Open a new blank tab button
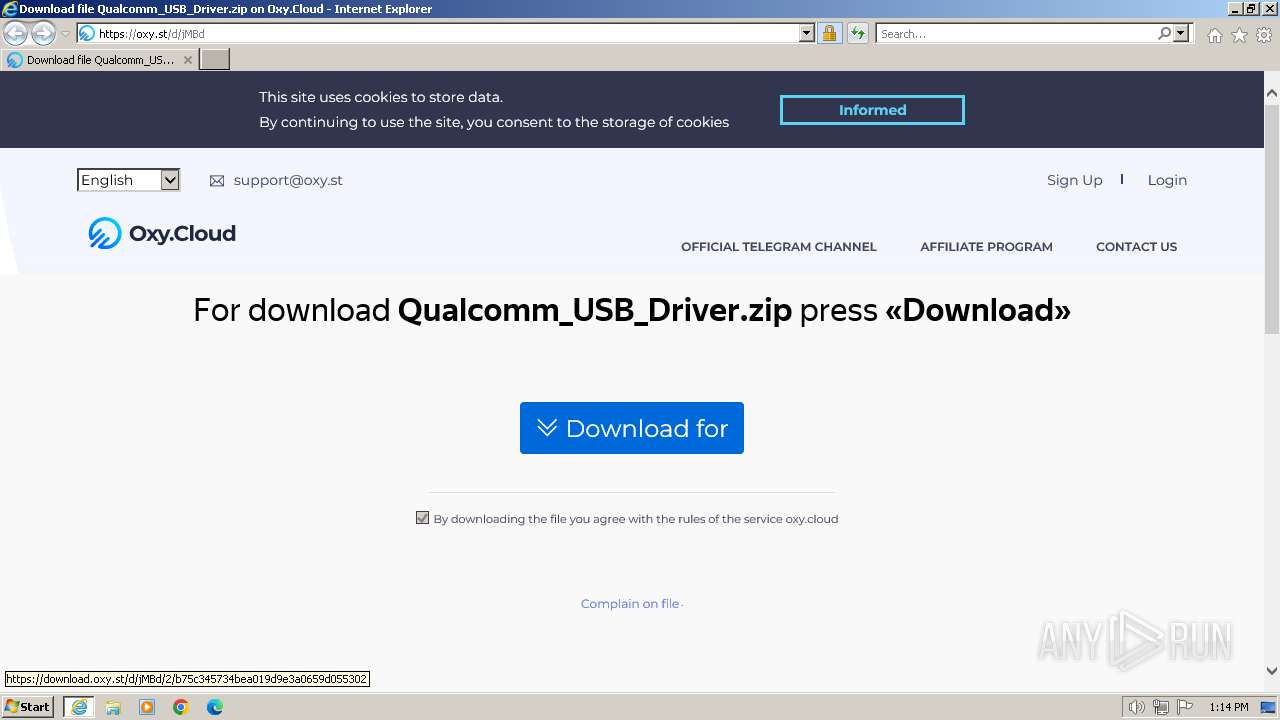The width and height of the screenshot is (1280, 720). (214, 60)
